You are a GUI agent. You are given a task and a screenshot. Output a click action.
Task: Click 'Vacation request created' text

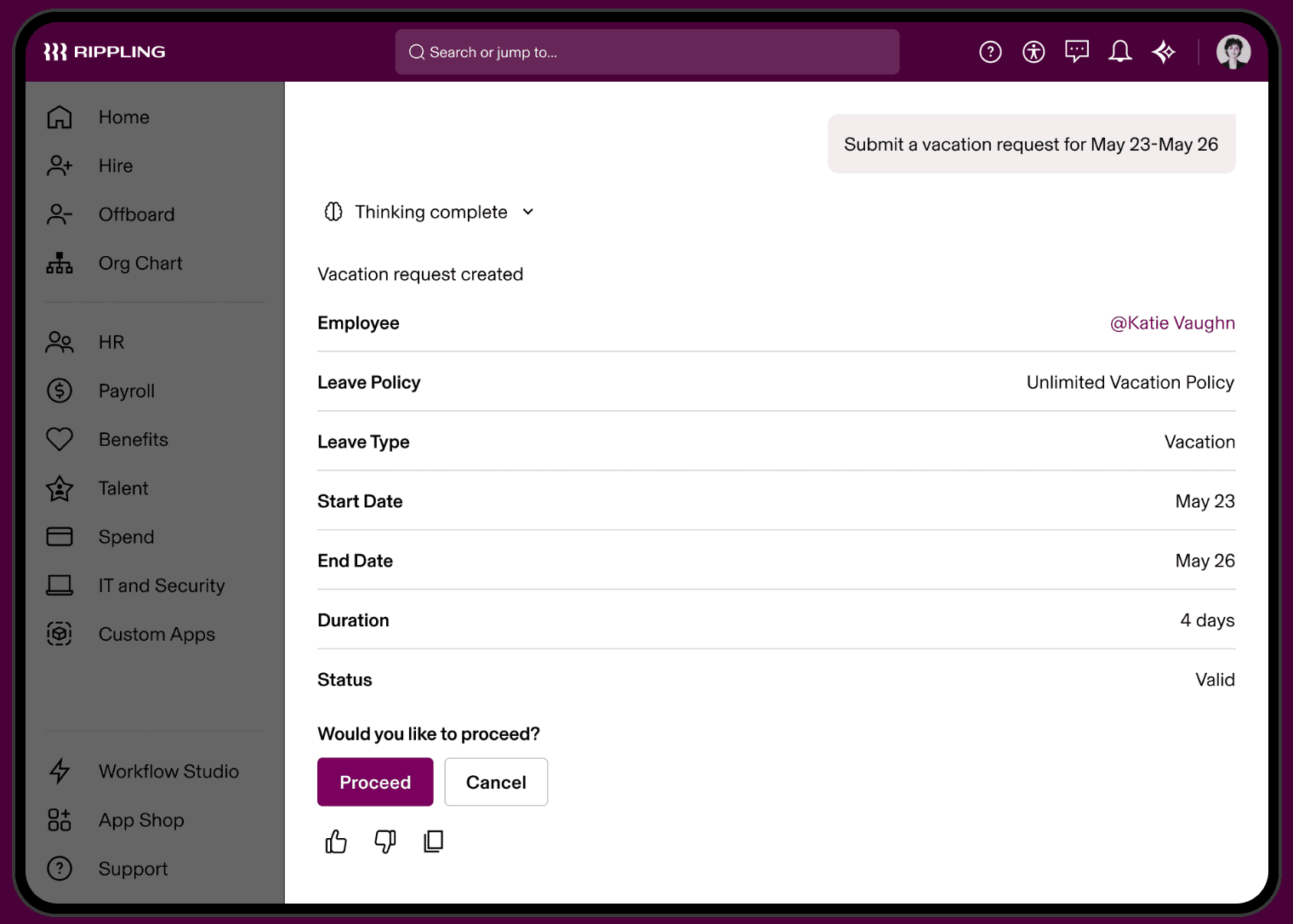pos(420,274)
